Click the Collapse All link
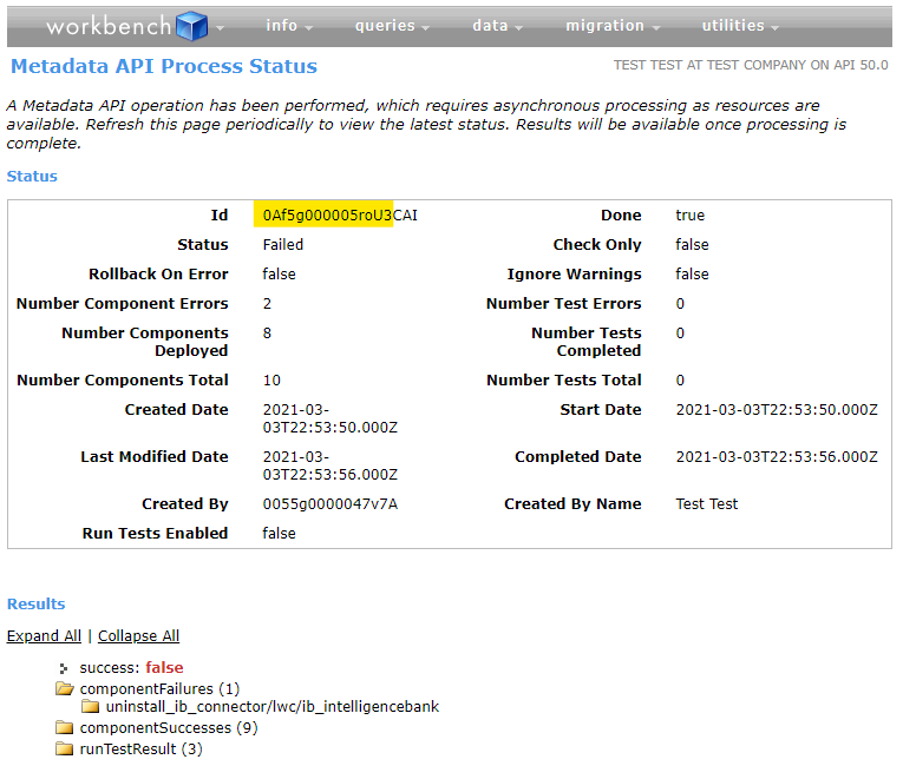 point(139,636)
